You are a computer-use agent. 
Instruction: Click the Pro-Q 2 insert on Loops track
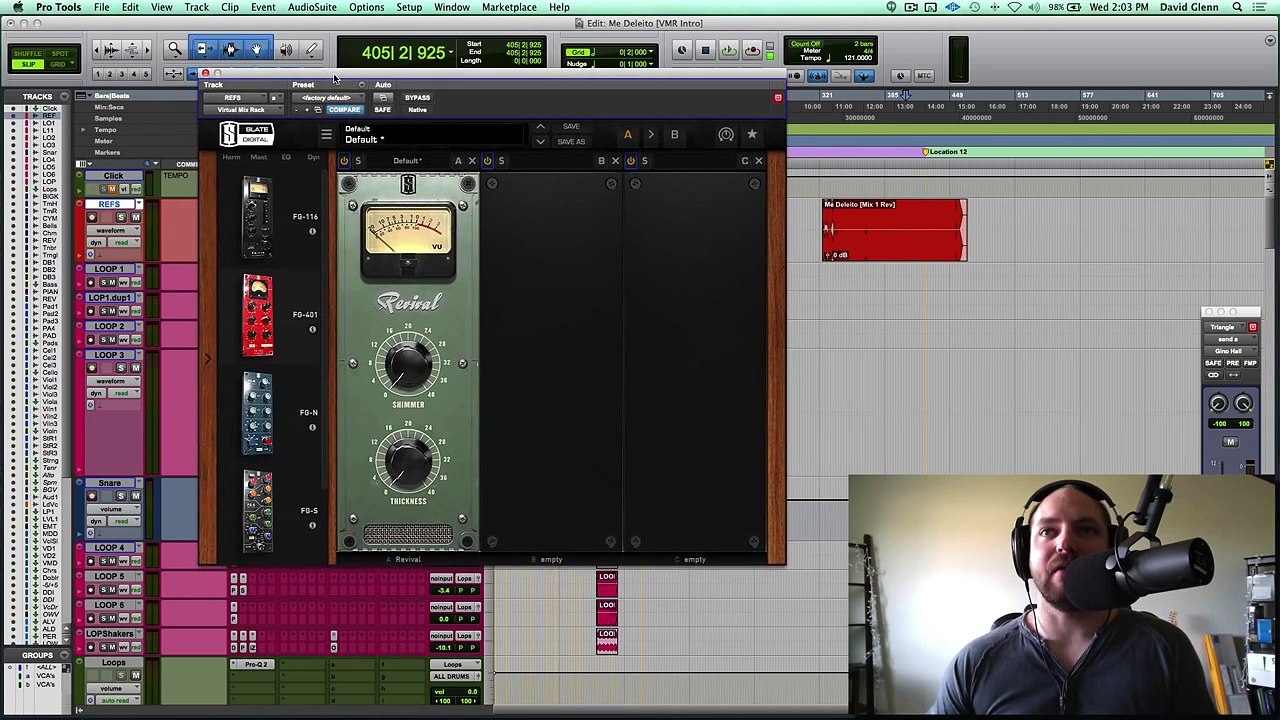click(x=256, y=665)
